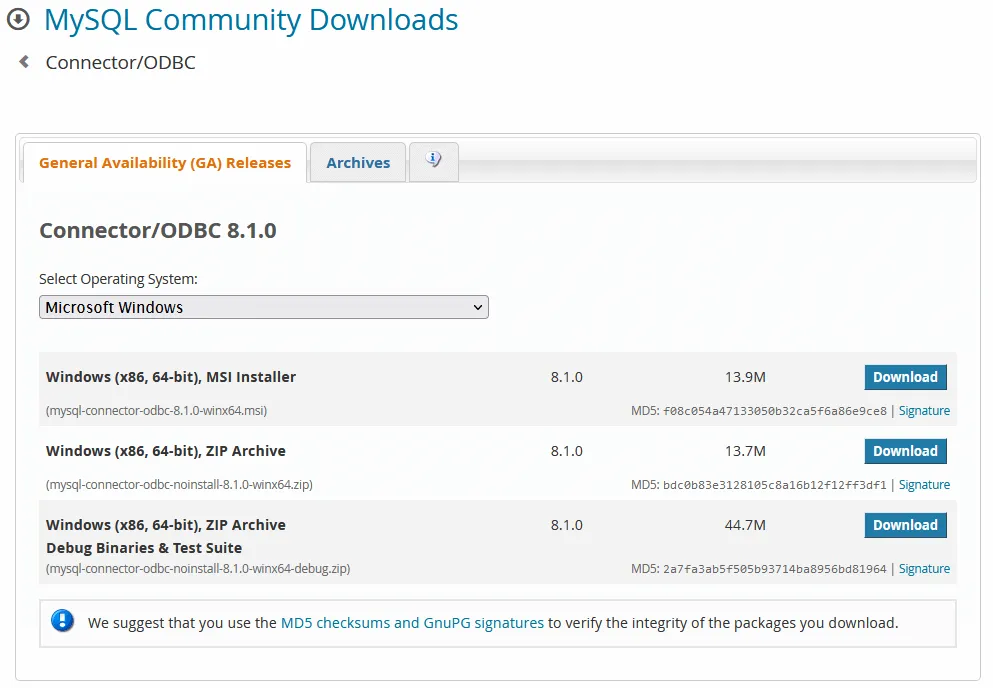Click the MySQL Community Downloads heading link

251,20
